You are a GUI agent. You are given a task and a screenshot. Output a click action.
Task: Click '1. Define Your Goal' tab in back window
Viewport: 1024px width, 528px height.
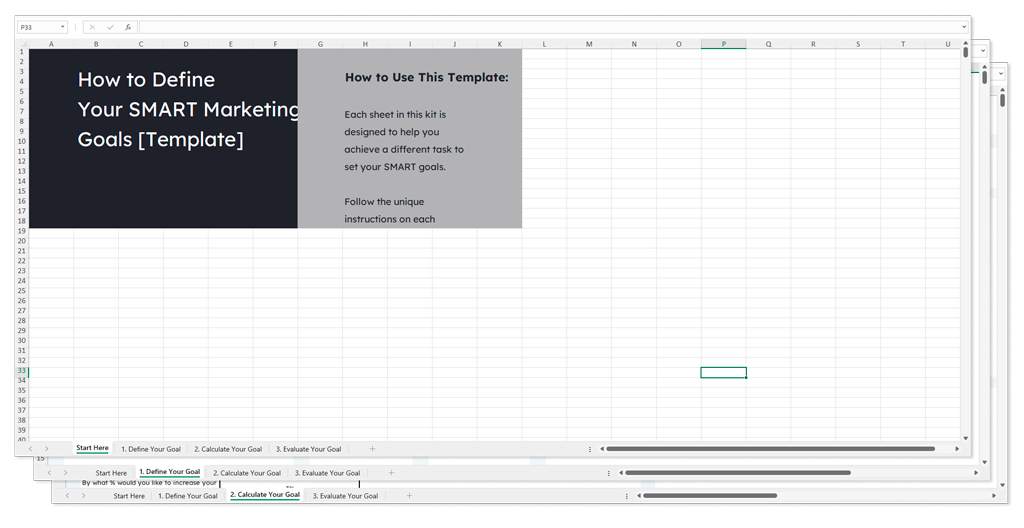click(x=188, y=496)
